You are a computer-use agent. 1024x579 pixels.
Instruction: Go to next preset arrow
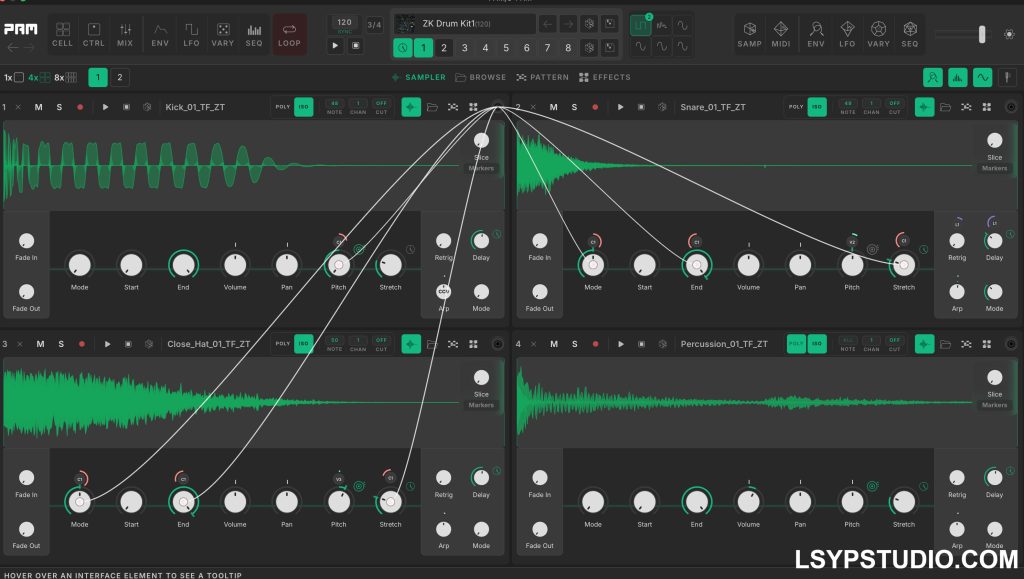pos(568,24)
